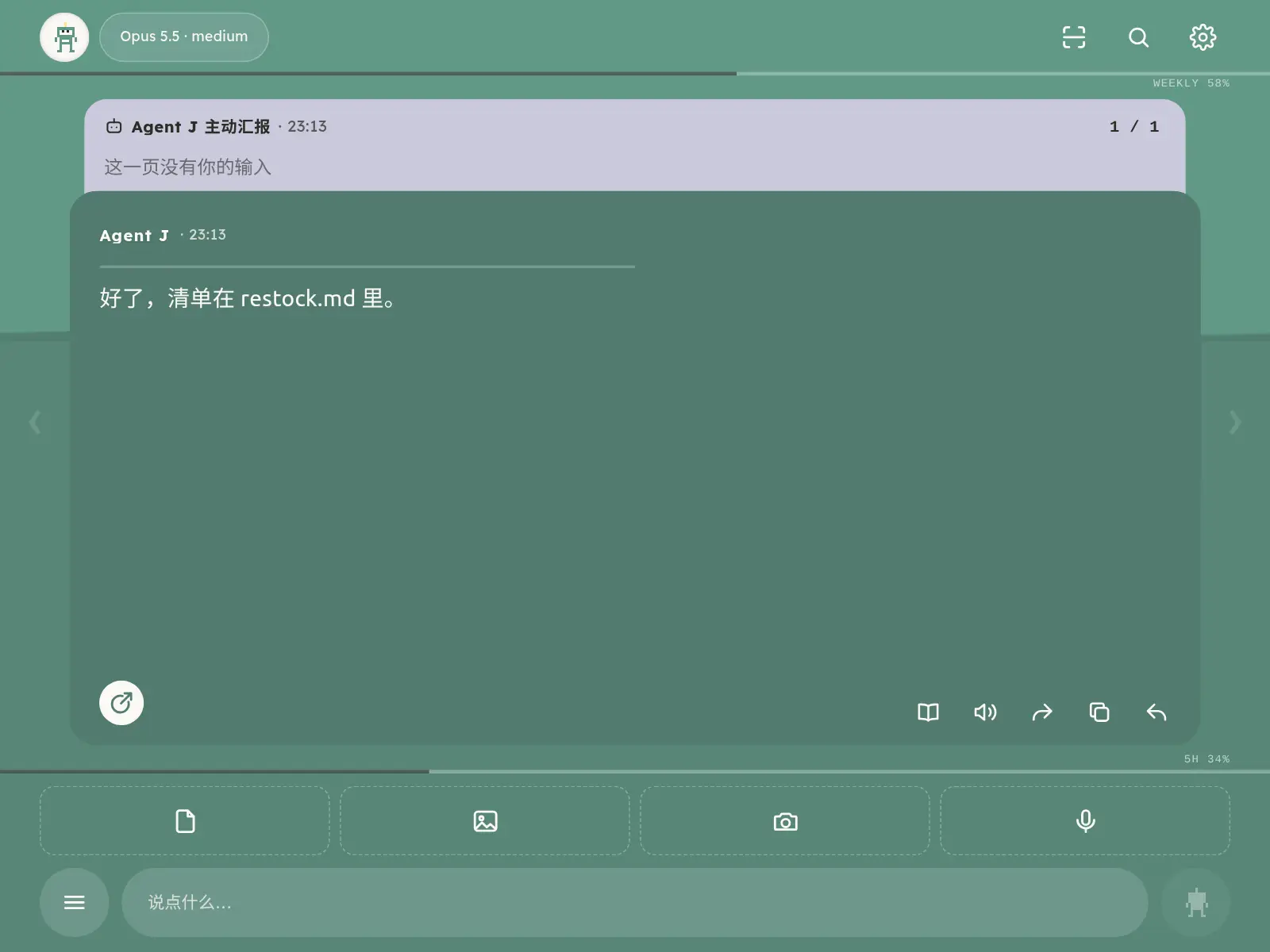This screenshot has height=952, width=1270.
Task: Open the hamburger menu button
Action: (x=75, y=903)
